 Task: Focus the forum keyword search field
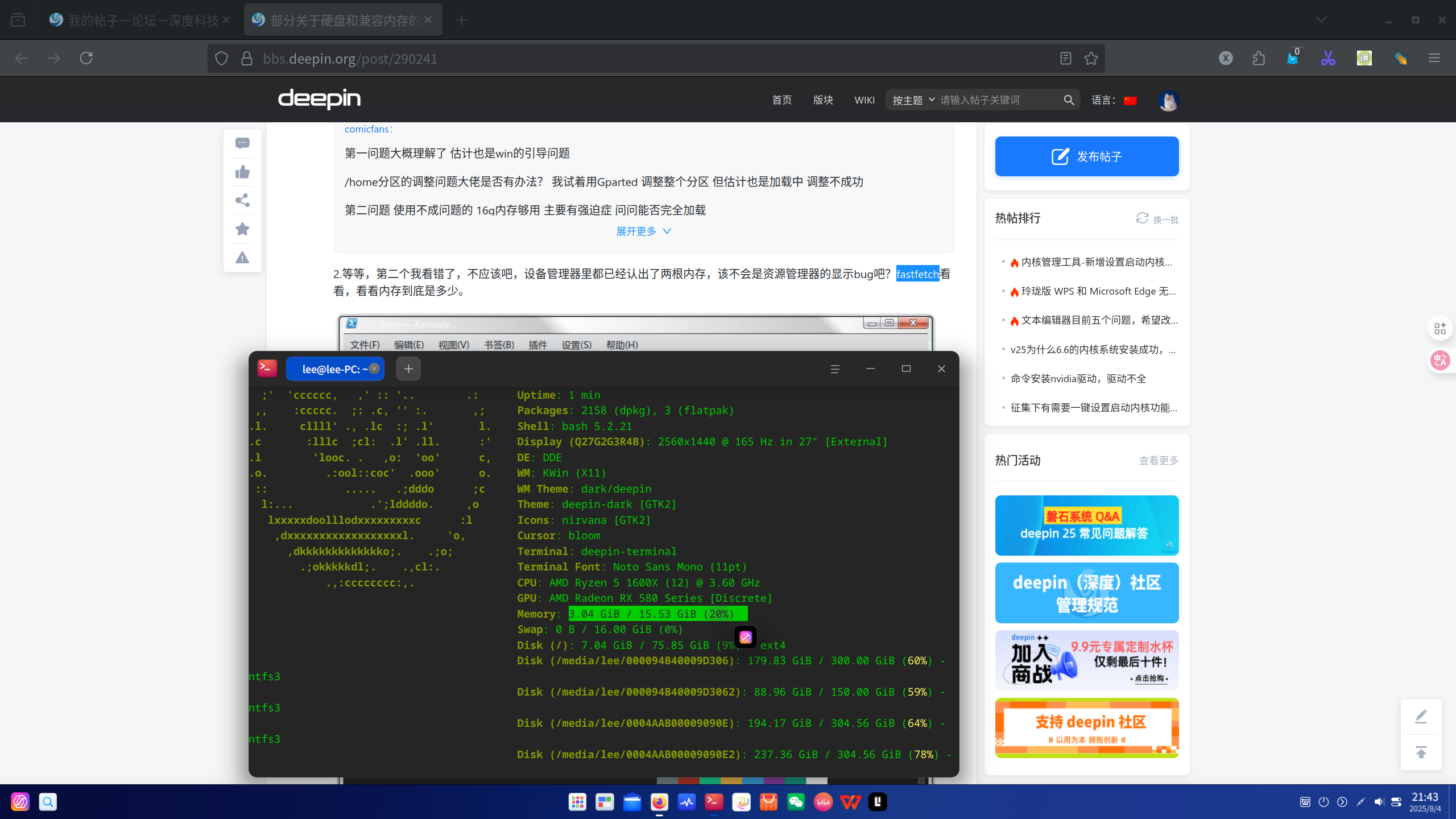coord(999,100)
